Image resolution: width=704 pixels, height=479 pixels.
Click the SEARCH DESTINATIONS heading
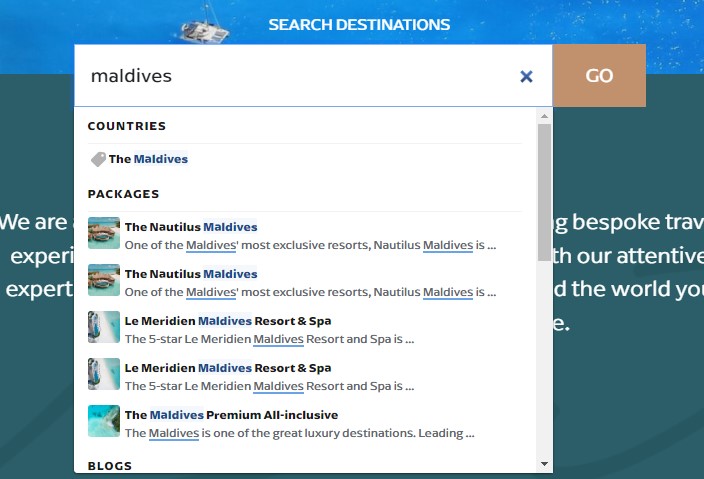tap(359, 25)
